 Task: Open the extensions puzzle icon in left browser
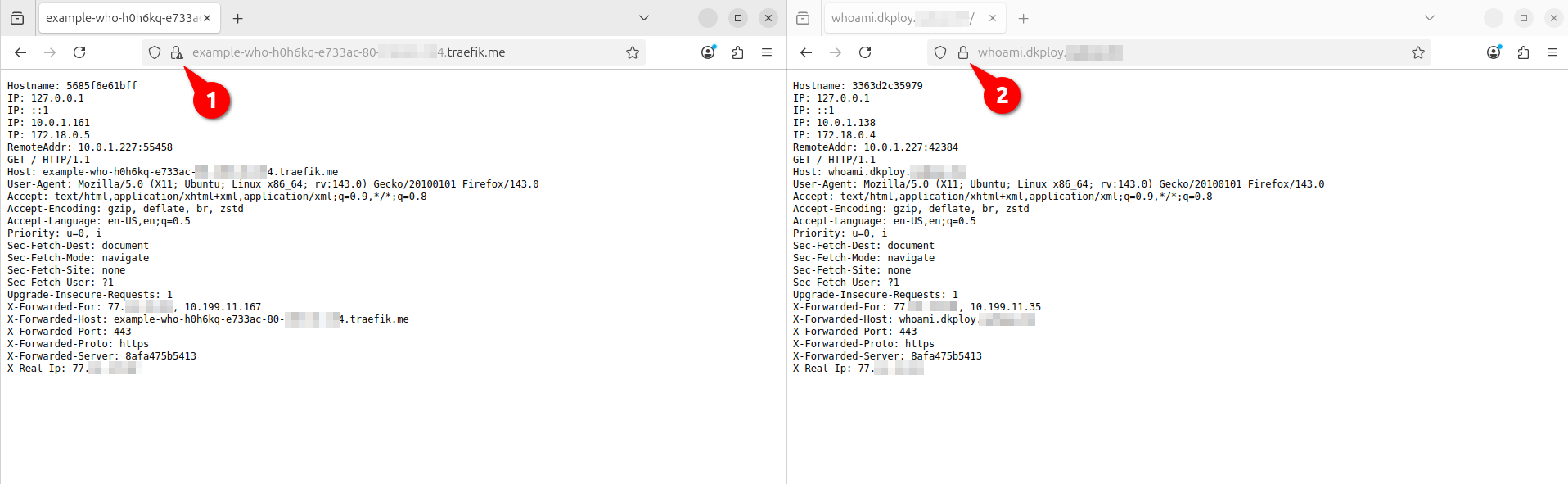click(737, 52)
